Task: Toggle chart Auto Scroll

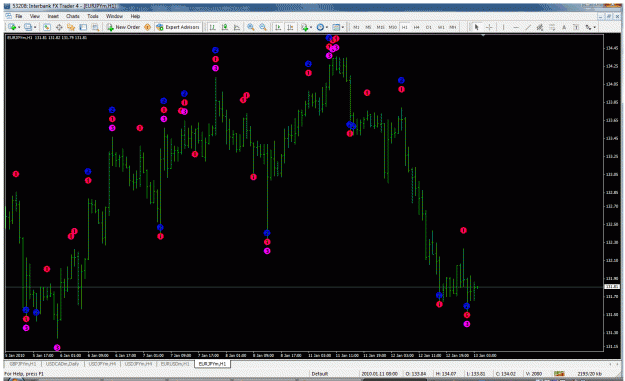Action: [x=278, y=27]
